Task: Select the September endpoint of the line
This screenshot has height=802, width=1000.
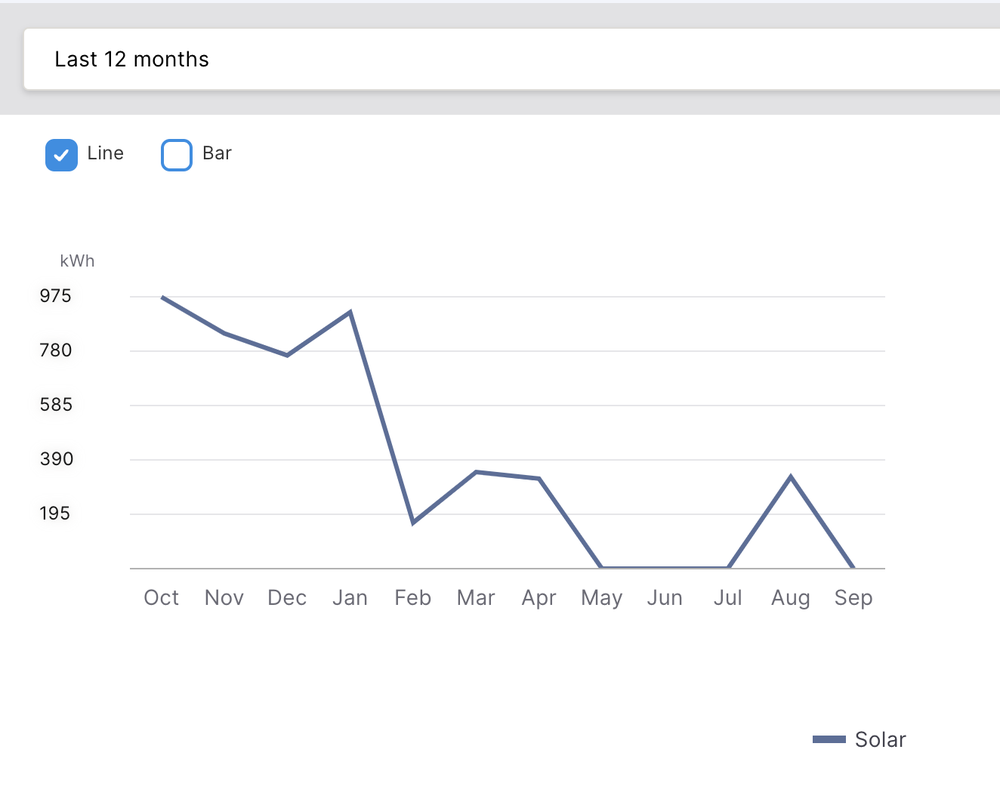Action: click(x=853, y=567)
